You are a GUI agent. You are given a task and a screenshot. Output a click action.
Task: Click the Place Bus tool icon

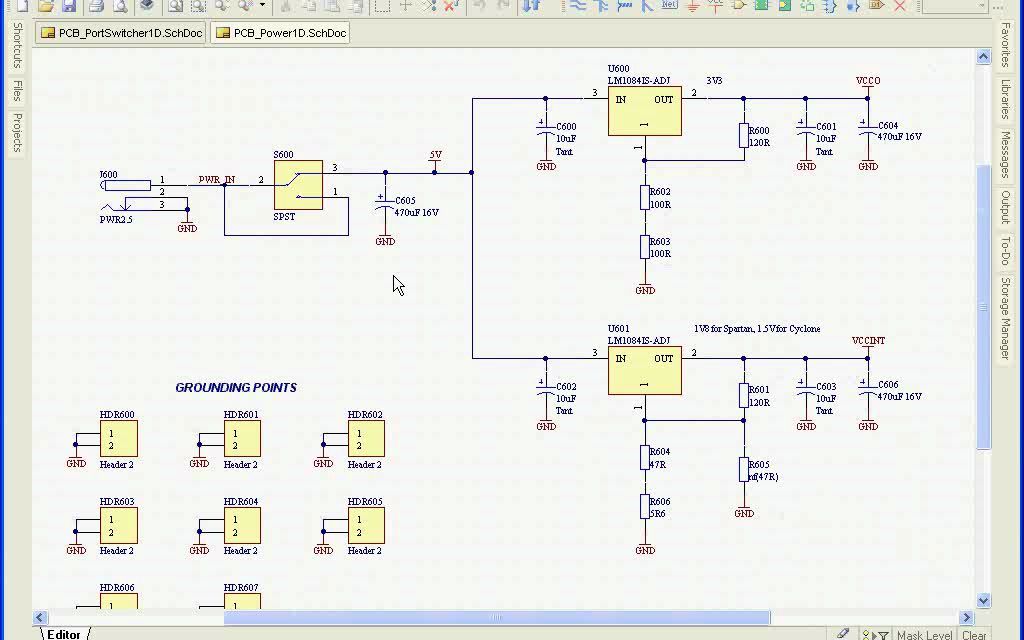601,6
